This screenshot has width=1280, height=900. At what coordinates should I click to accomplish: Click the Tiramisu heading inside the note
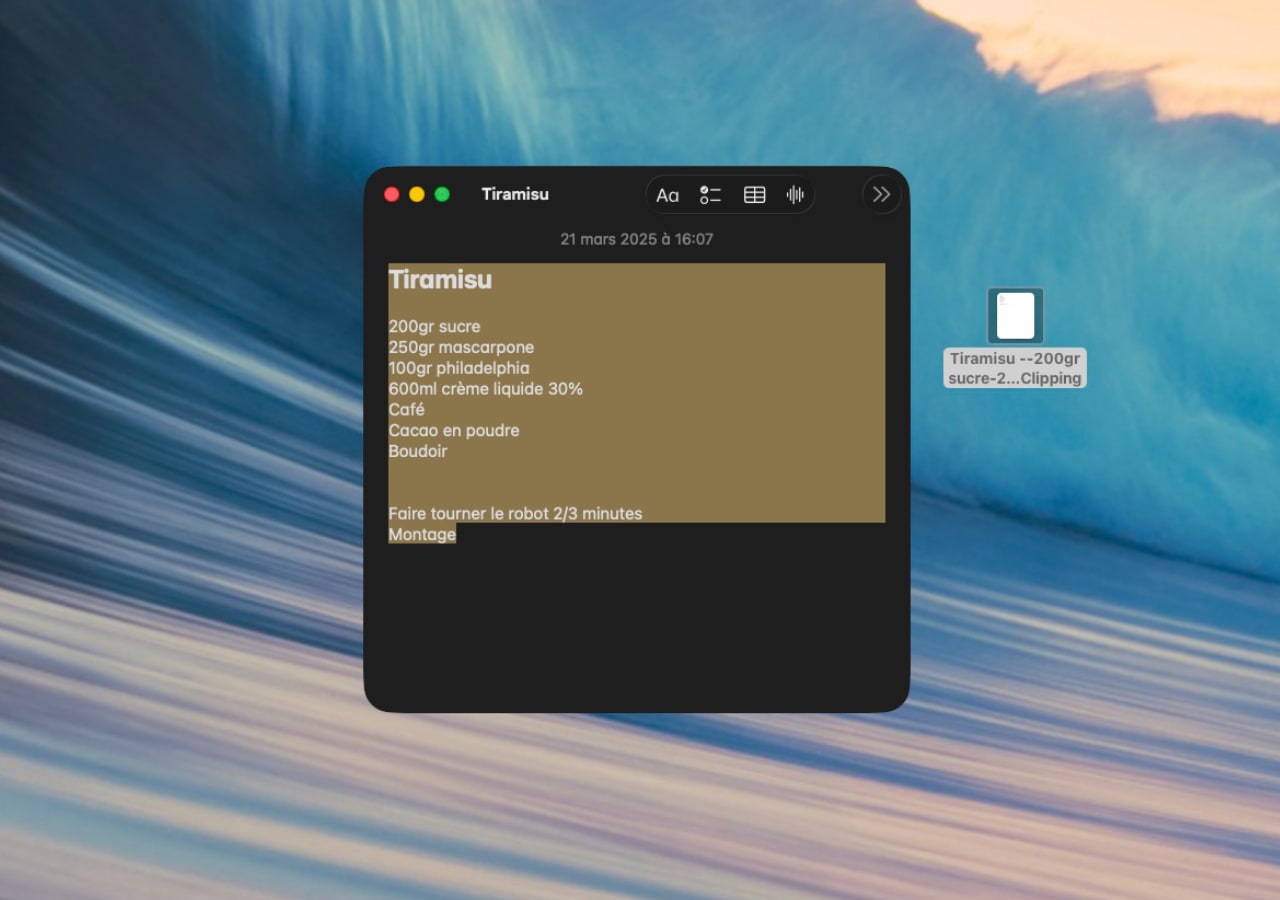[x=440, y=280]
